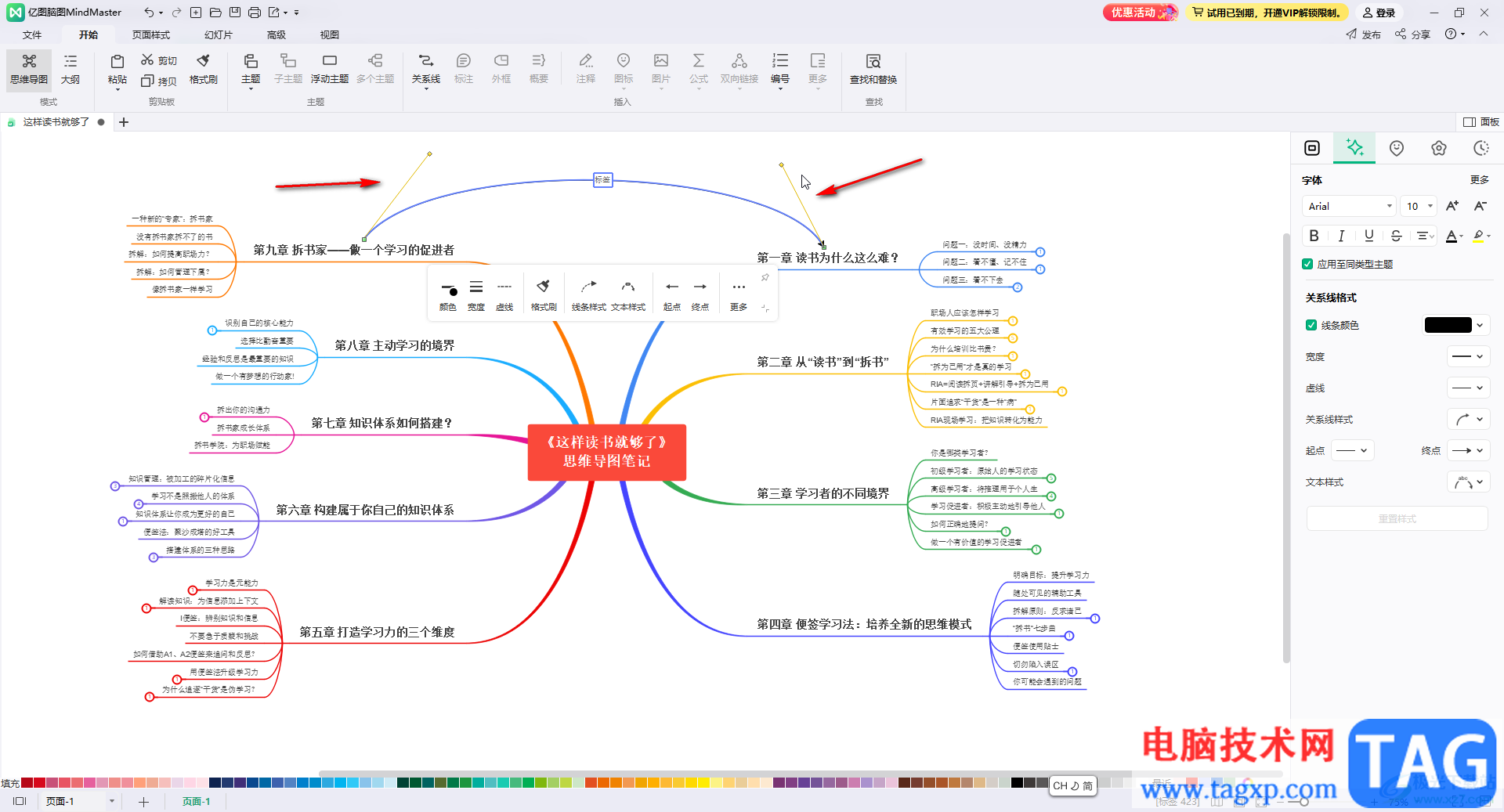Screen dimensions: 1504x812
Task: Add a new document tab with plus
Action: [124, 122]
